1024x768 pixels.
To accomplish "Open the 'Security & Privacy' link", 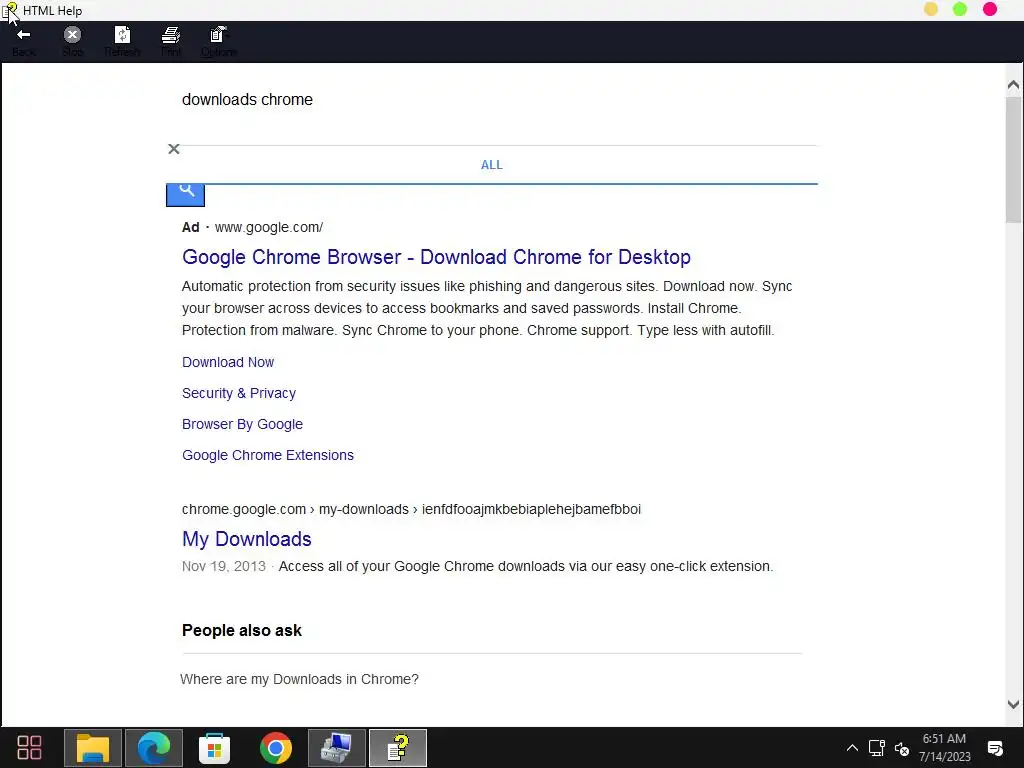I will point(239,393).
